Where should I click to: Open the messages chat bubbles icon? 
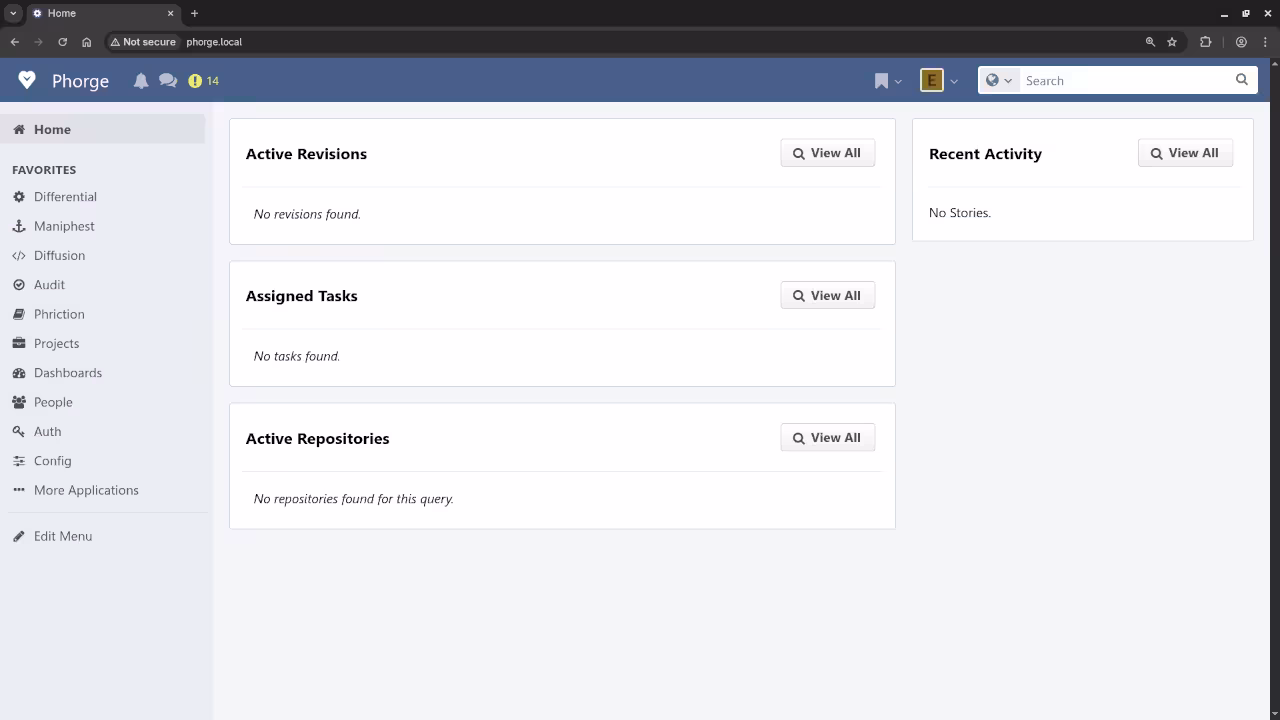168,81
